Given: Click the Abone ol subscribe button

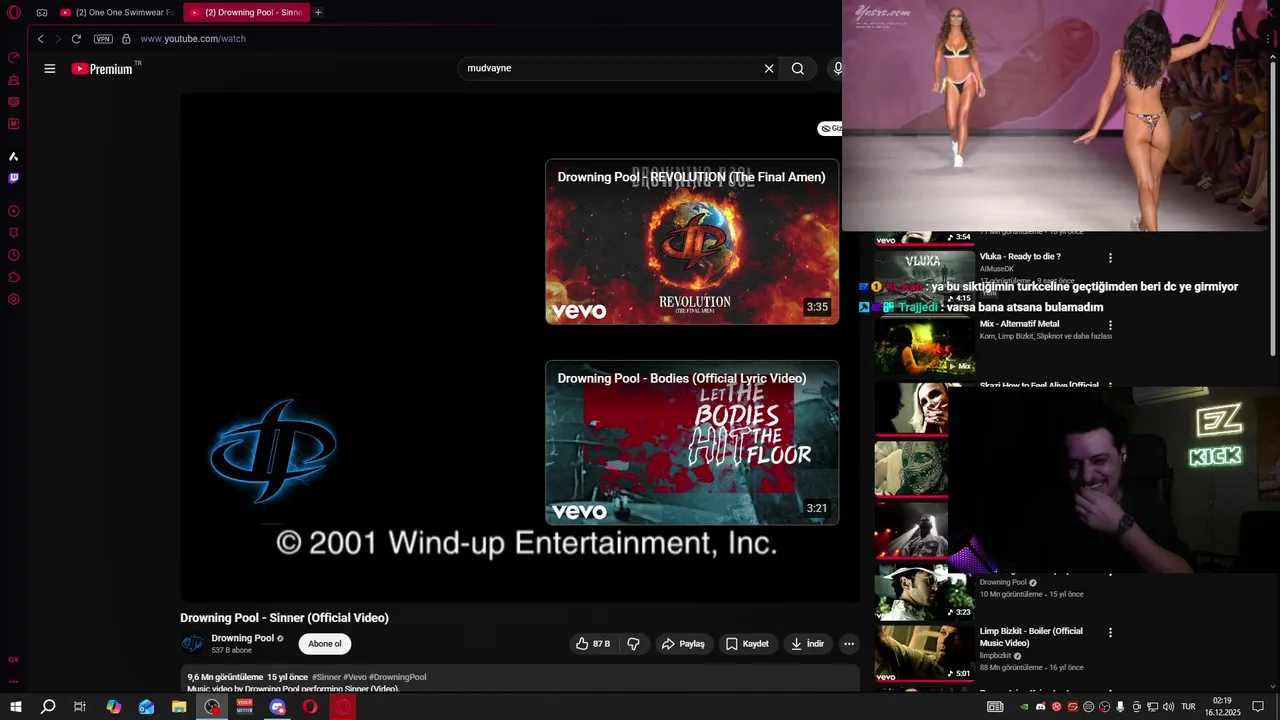Looking at the screenshot, I should 325,644.
